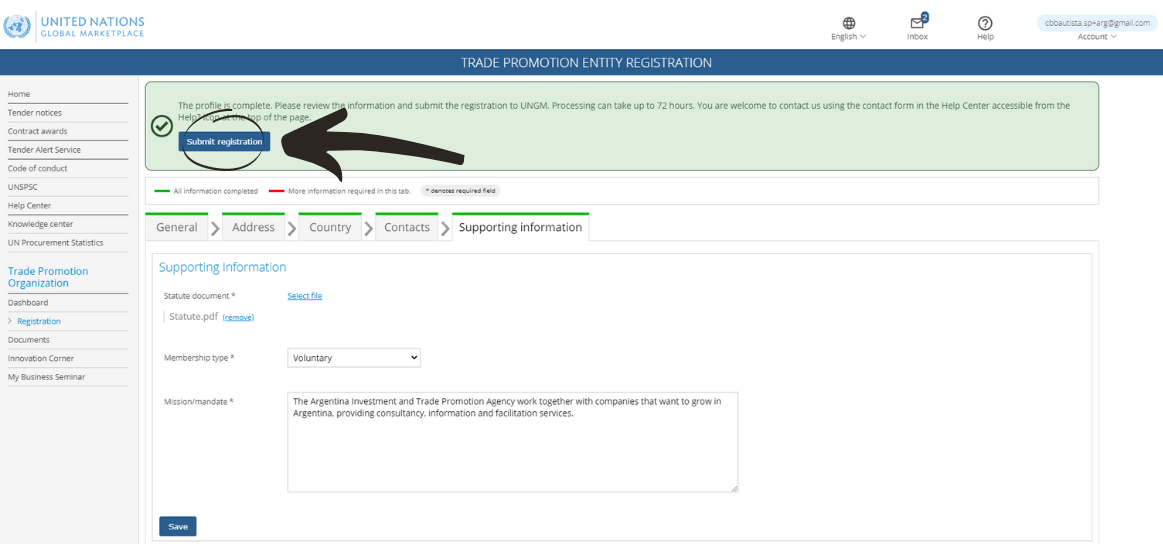This screenshot has width=1163, height=544.
Task: Switch to the Address tab
Action: click(254, 227)
